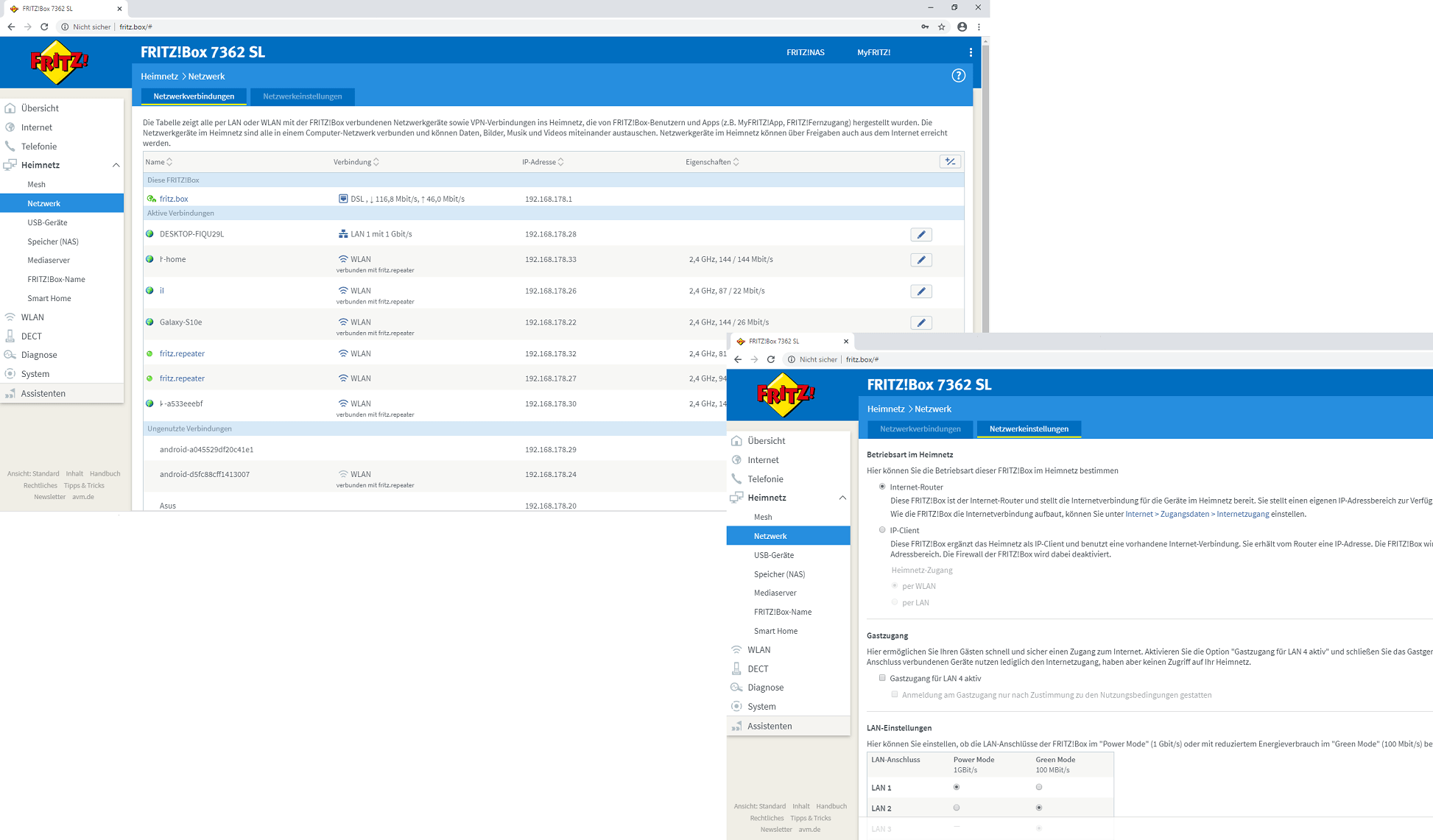Click the table column settings icon
The width and height of the screenshot is (1433, 840).
pyautogui.click(x=950, y=161)
